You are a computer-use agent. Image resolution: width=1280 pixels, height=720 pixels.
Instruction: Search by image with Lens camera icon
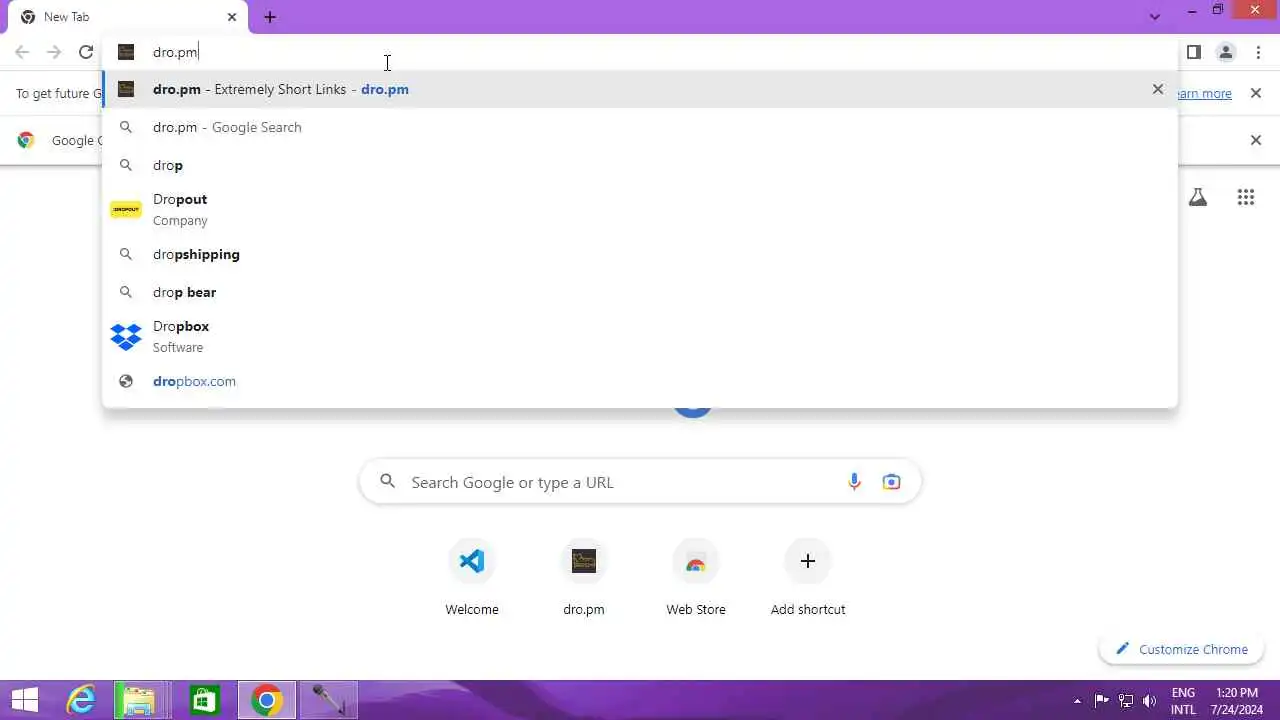click(891, 482)
